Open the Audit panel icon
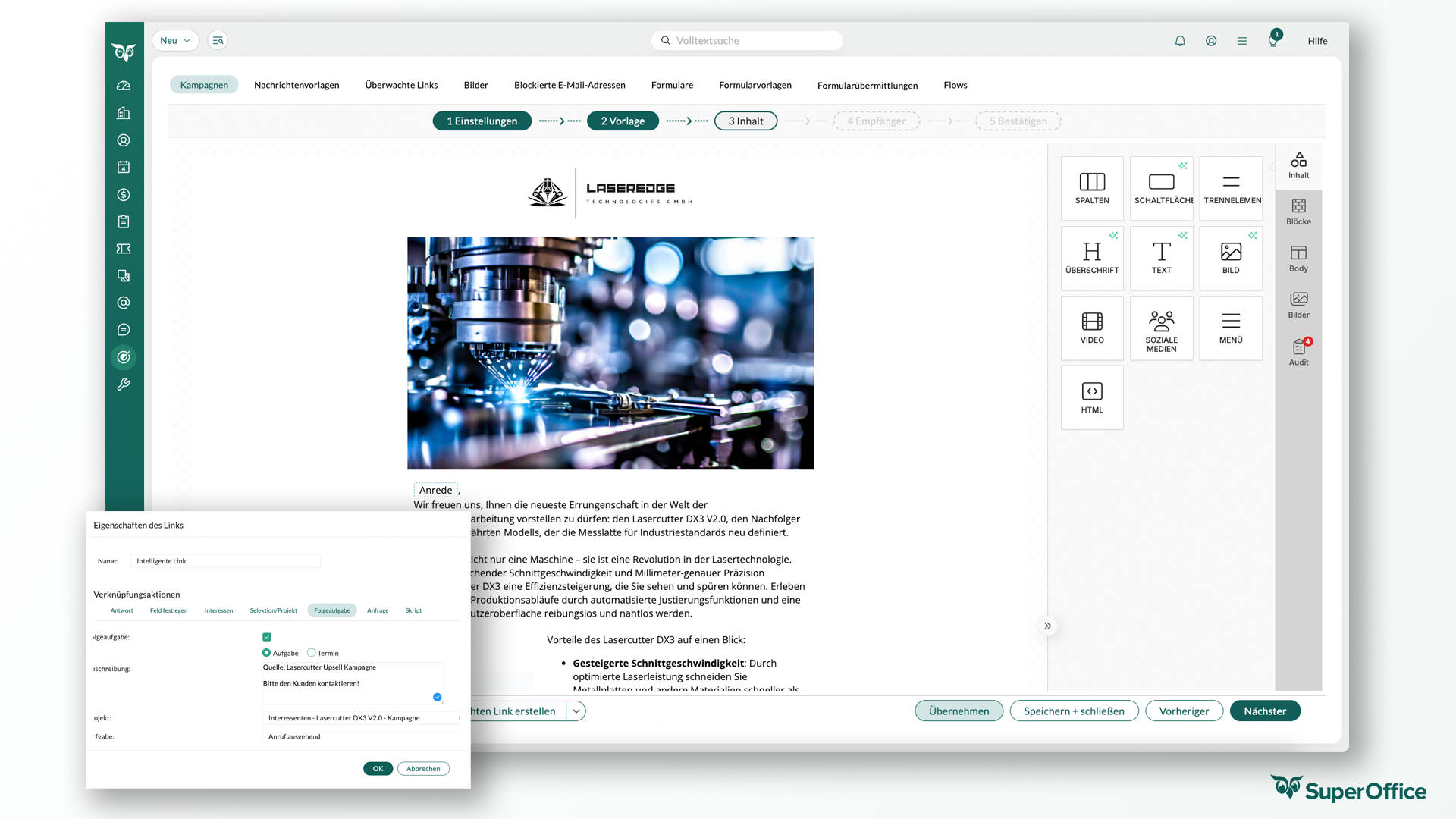The height and width of the screenshot is (819, 1456). [x=1298, y=351]
